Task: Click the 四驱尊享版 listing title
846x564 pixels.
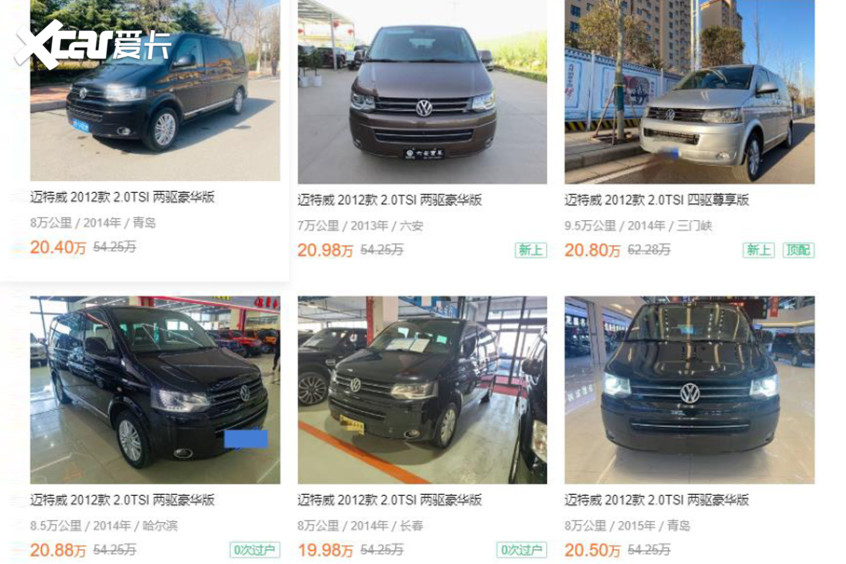Action: point(657,200)
